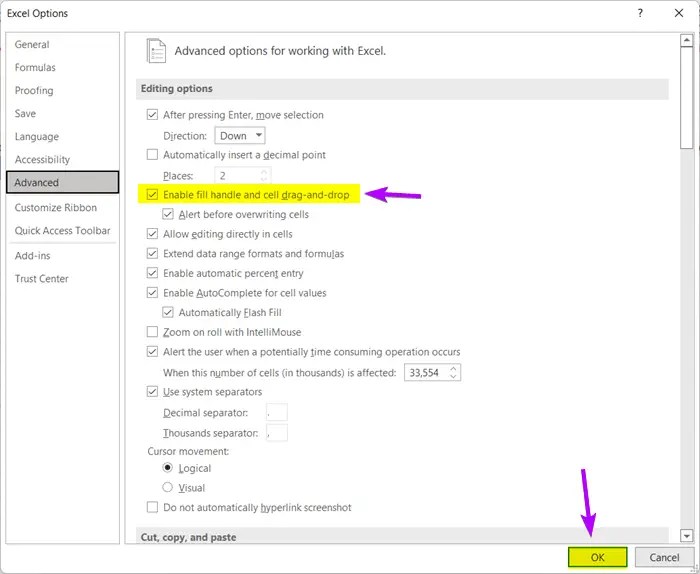Click the Thousands separator field
The height and width of the screenshot is (574, 700).
pos(276,433)
